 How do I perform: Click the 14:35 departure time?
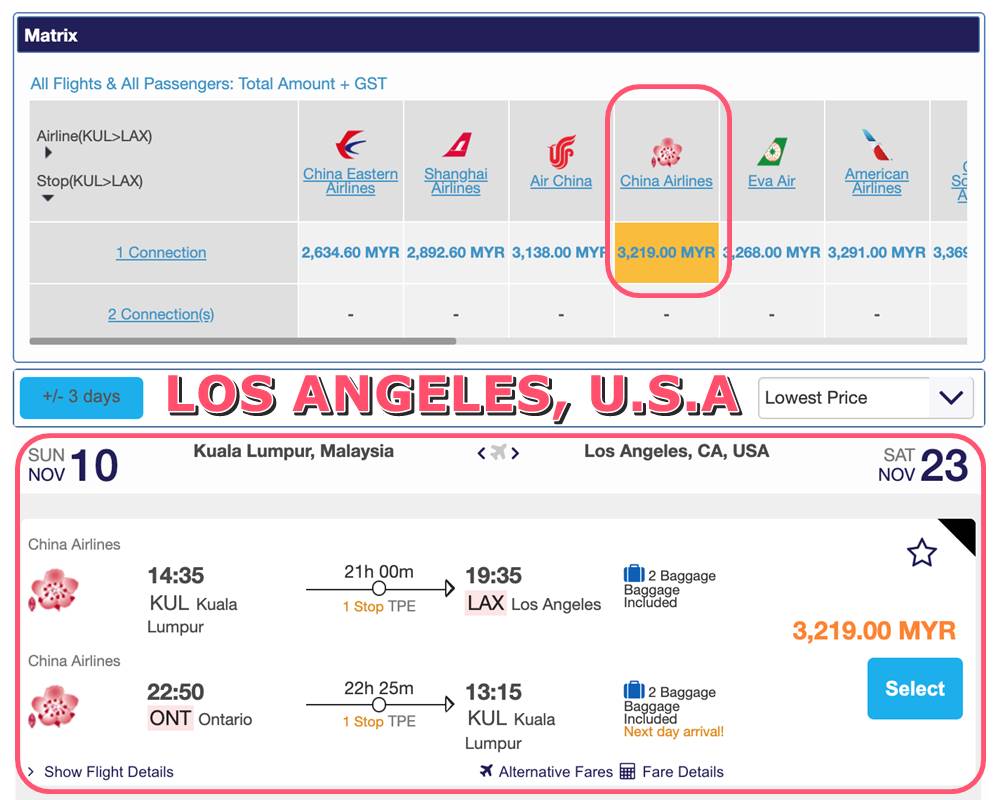(x=175, y=575)
